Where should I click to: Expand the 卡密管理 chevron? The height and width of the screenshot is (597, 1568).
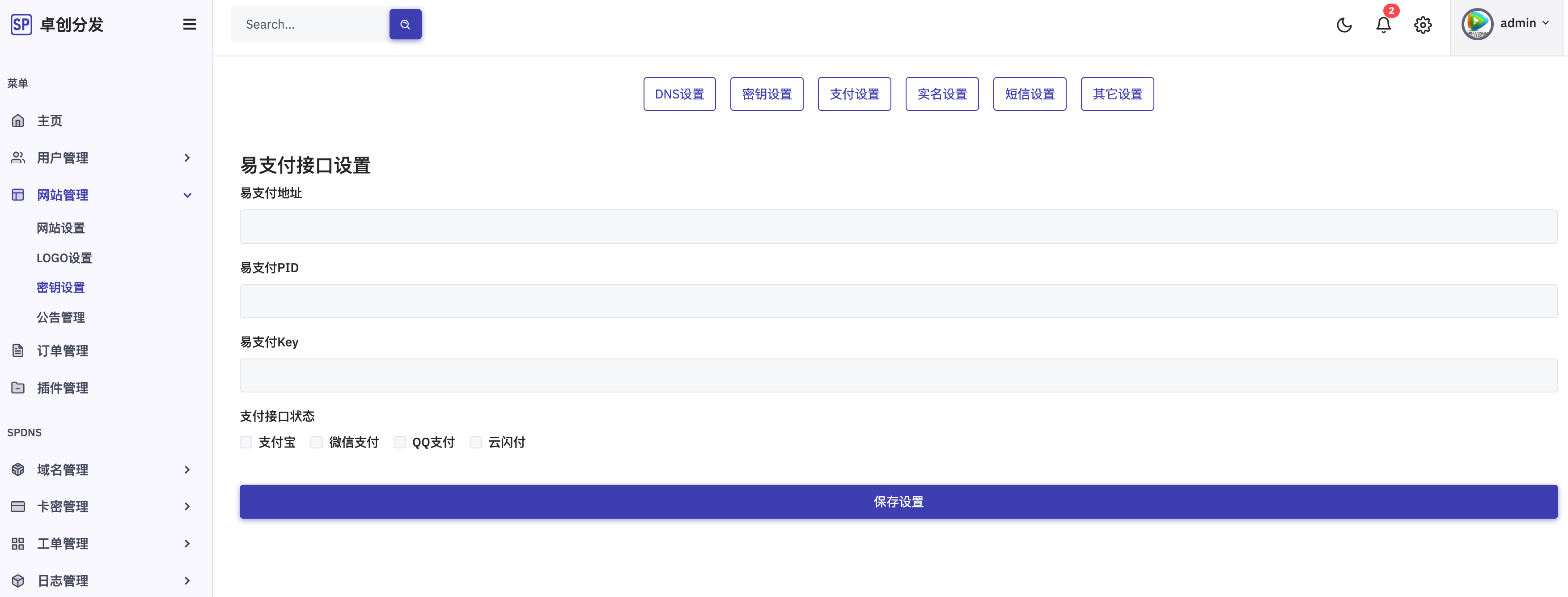[x=187, y=506]
